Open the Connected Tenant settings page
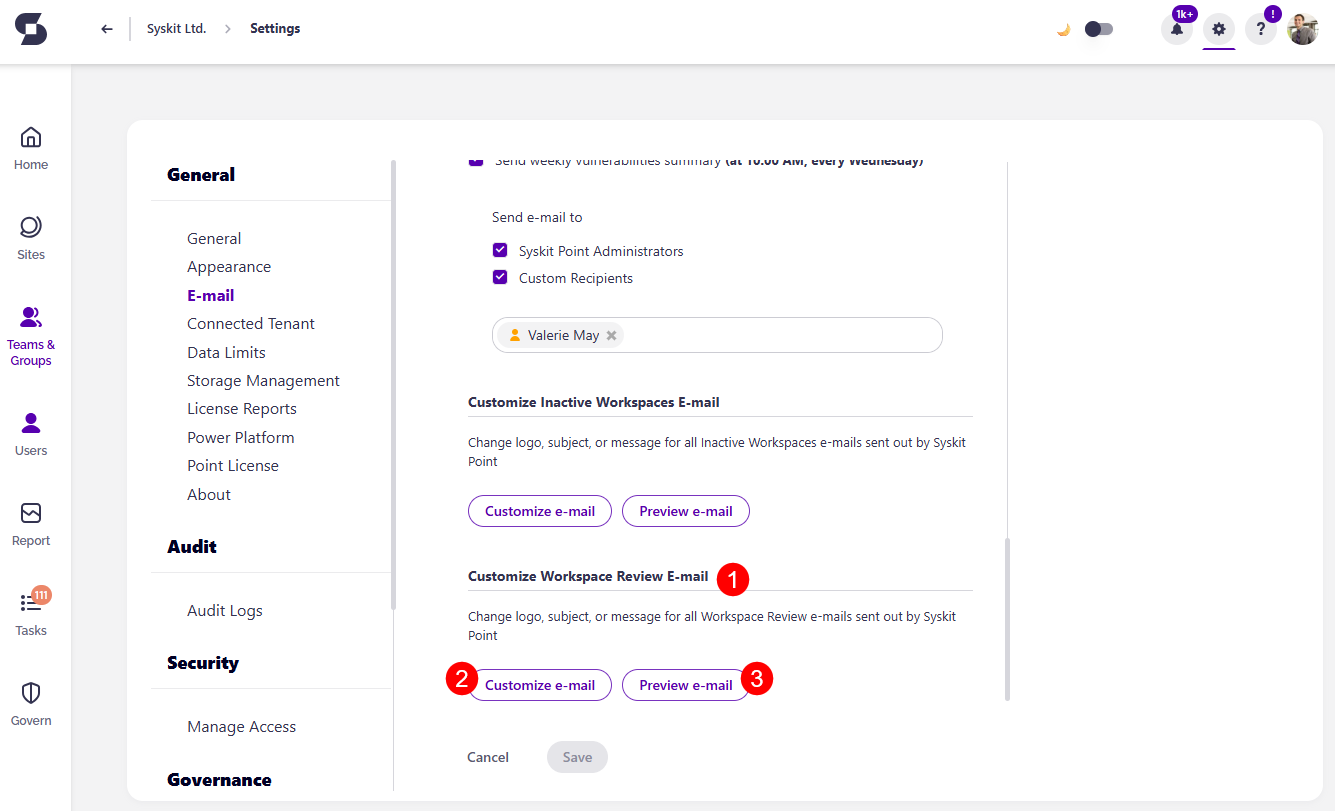The height and width of the screenshot is (811, 1335). point(250,323)
